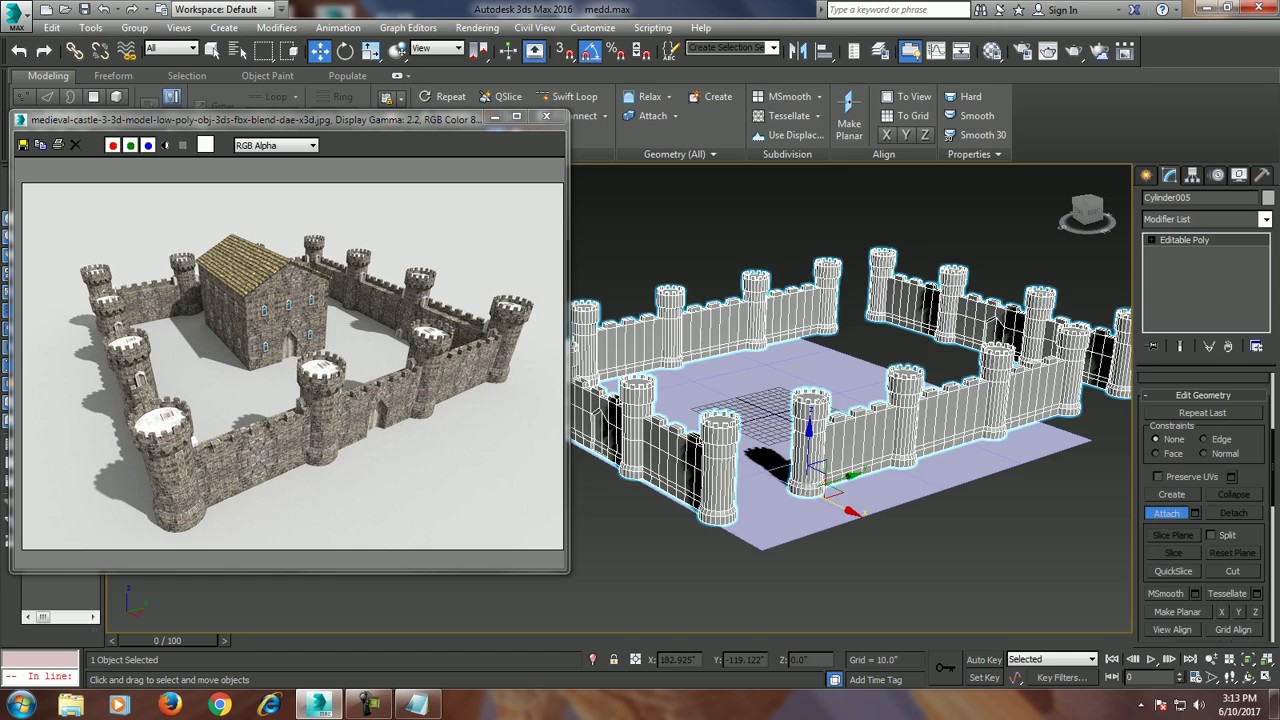1280x720 pixels.
Task: Open Chrome from the Windows taskbar
Action: (219, 705)
